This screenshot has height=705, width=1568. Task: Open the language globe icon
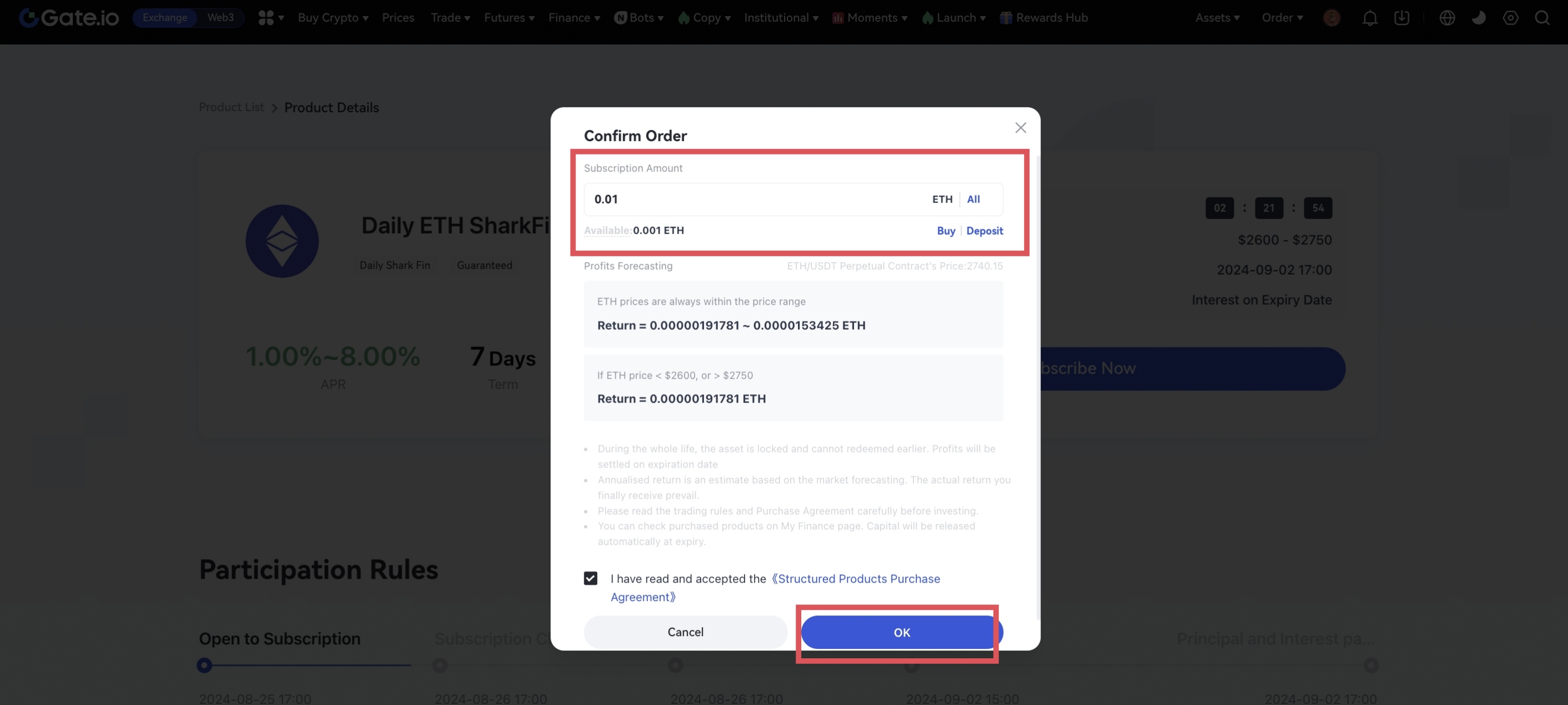(1447, 18)
